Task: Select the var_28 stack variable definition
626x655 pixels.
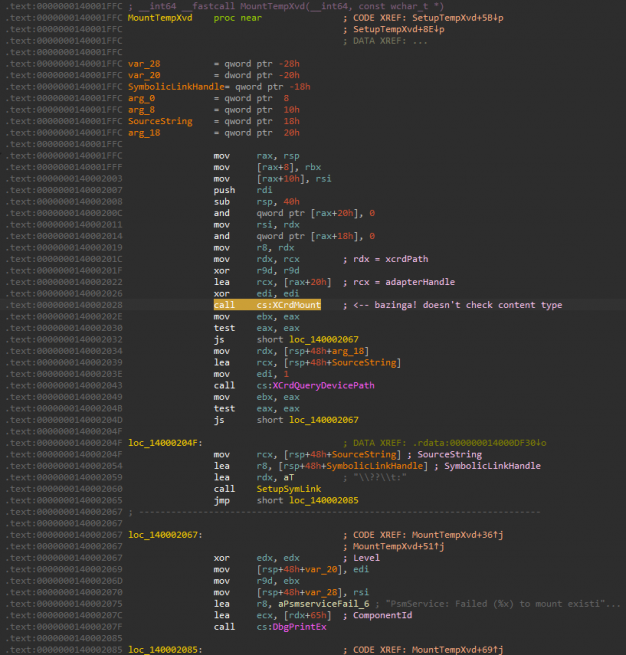Action: (146, 64)
